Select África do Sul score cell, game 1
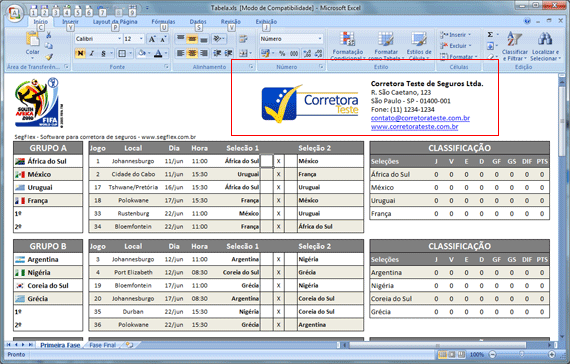The image size is (570, 364). pyautogui.click(x=266, y=161)
